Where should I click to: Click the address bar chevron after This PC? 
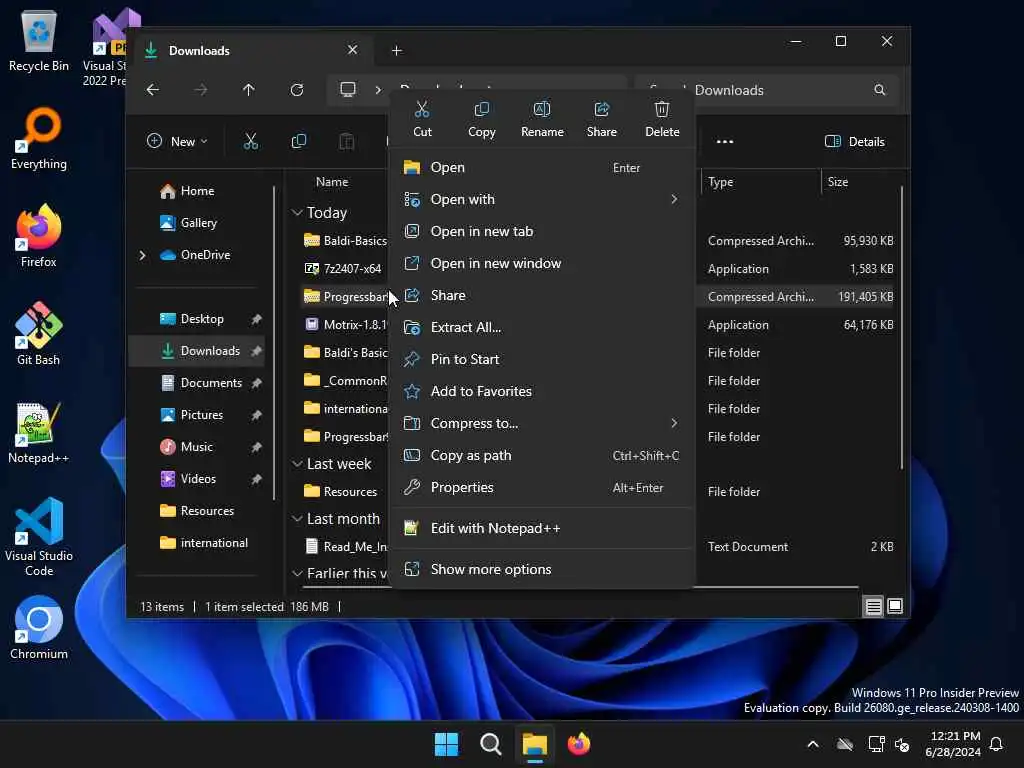click(378, 89)
